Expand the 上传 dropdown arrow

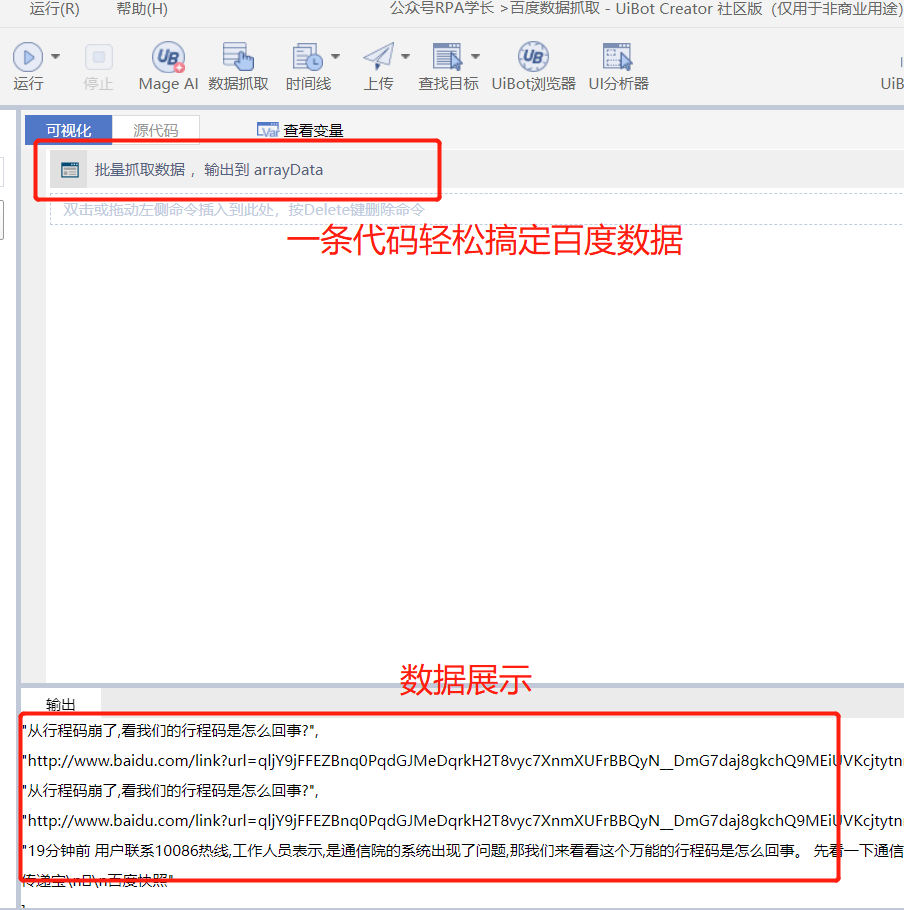coord(406,57)
